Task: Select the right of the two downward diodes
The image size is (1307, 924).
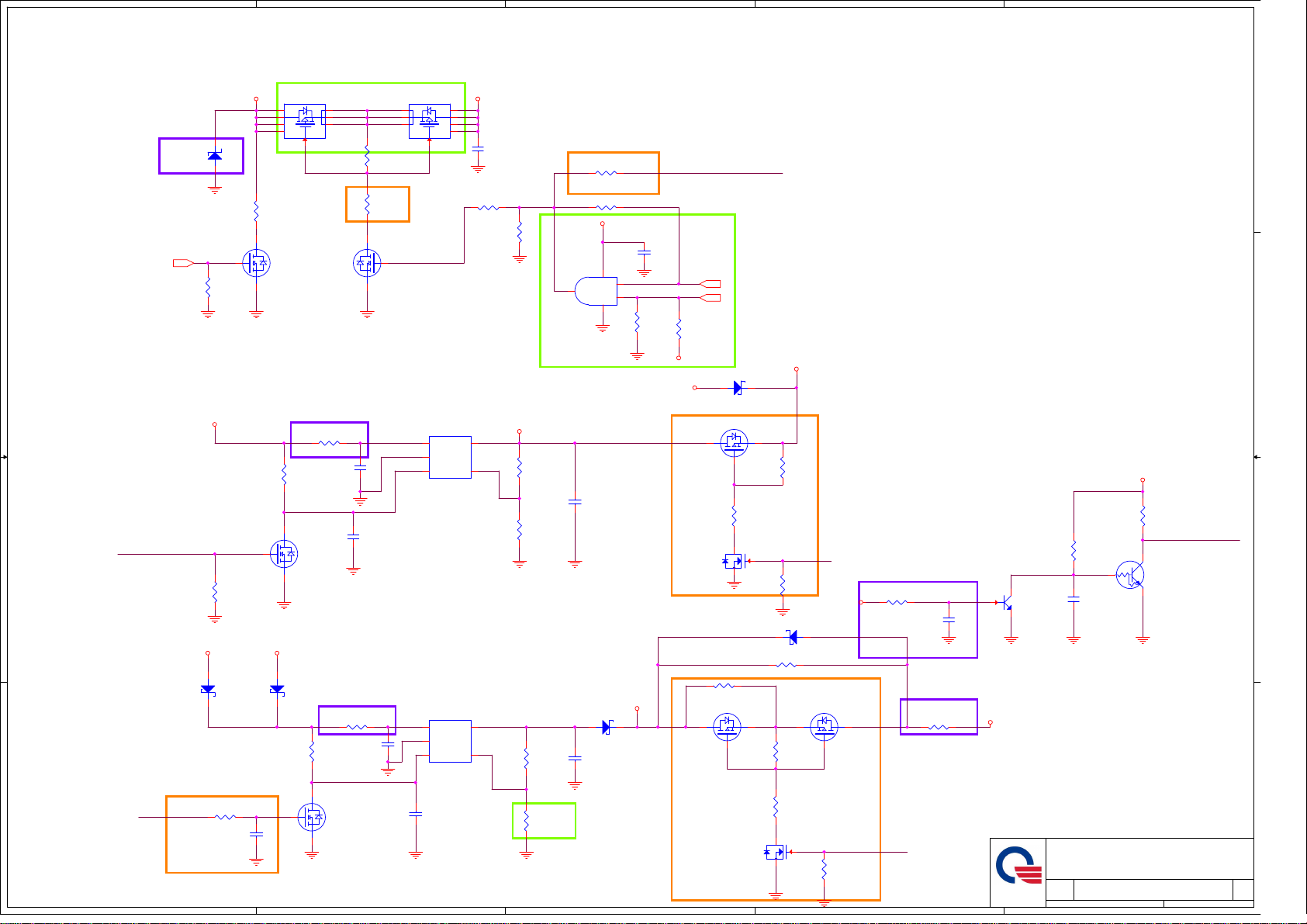Action: point(277,690)
